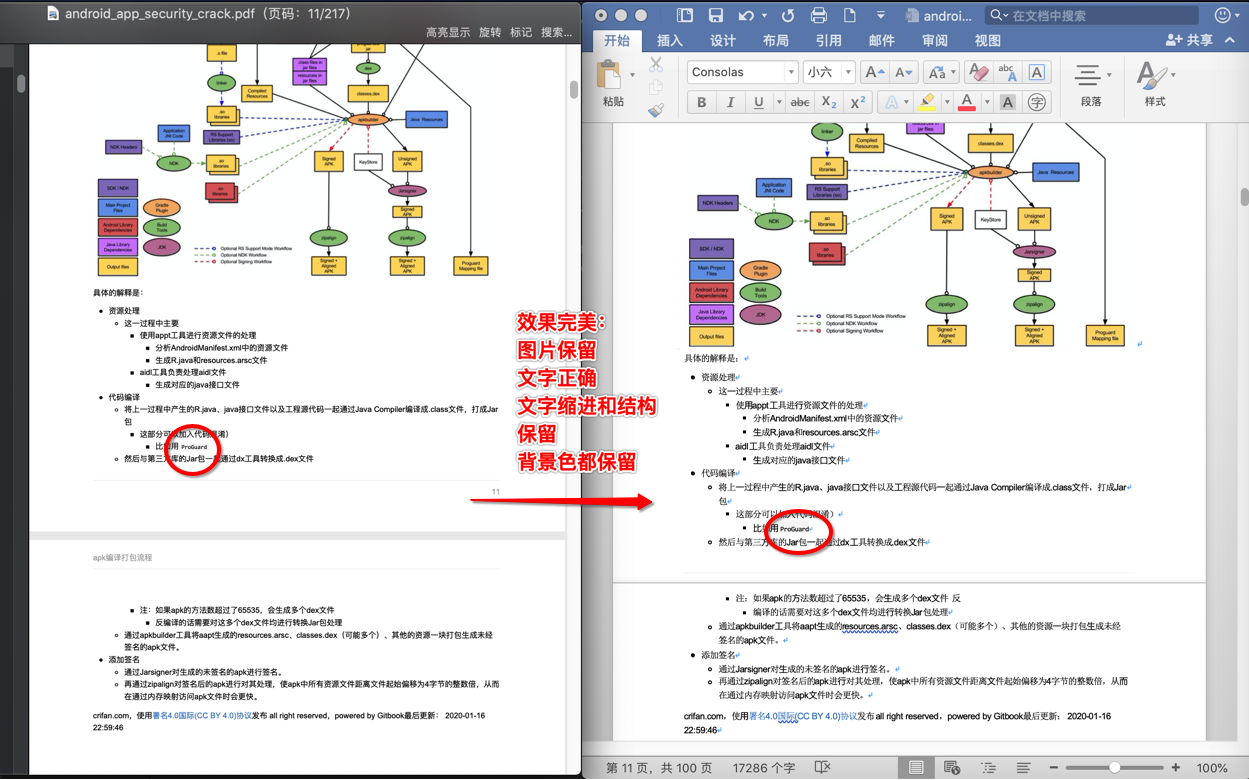Image resolution: width=1249 pixels, height=780 pixels.
Task: Open the paste options dropdown arrow
Action: point(632,75)
